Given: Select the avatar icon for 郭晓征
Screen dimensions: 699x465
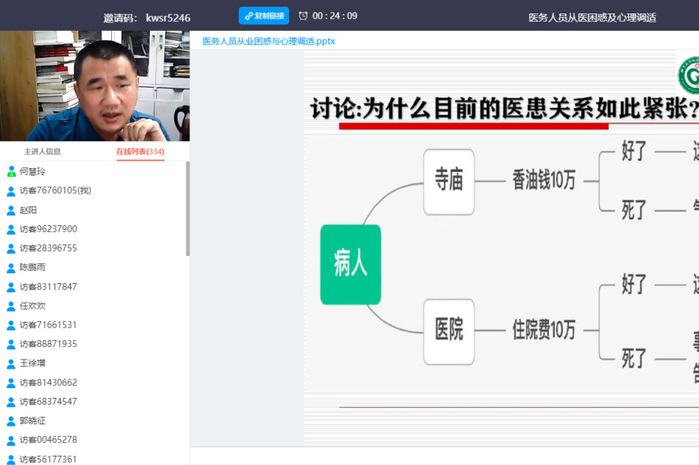Looking at the screenshot, I should [x=11, y=421].
